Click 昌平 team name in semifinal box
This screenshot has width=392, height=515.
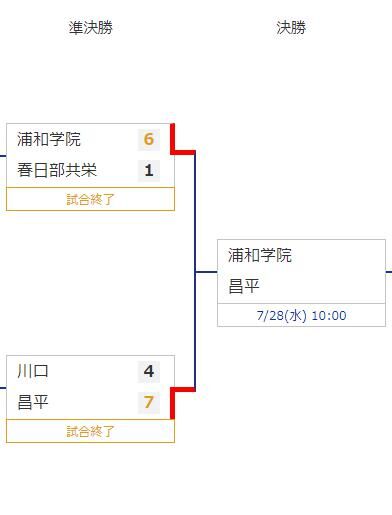[33, 402]
